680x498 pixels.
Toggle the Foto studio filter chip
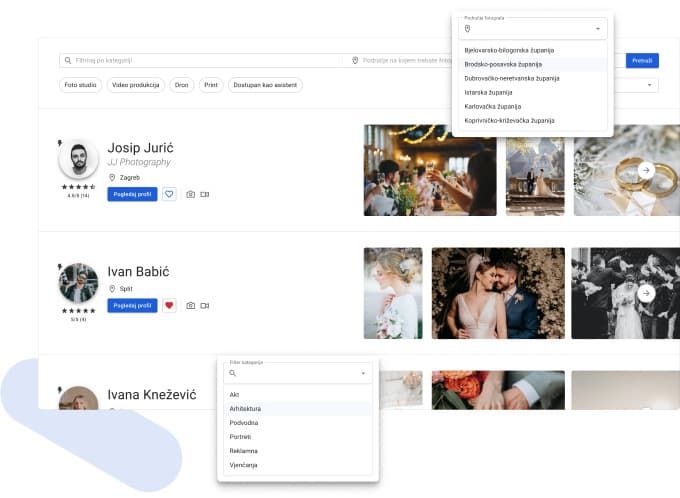(x=80, y=85)
